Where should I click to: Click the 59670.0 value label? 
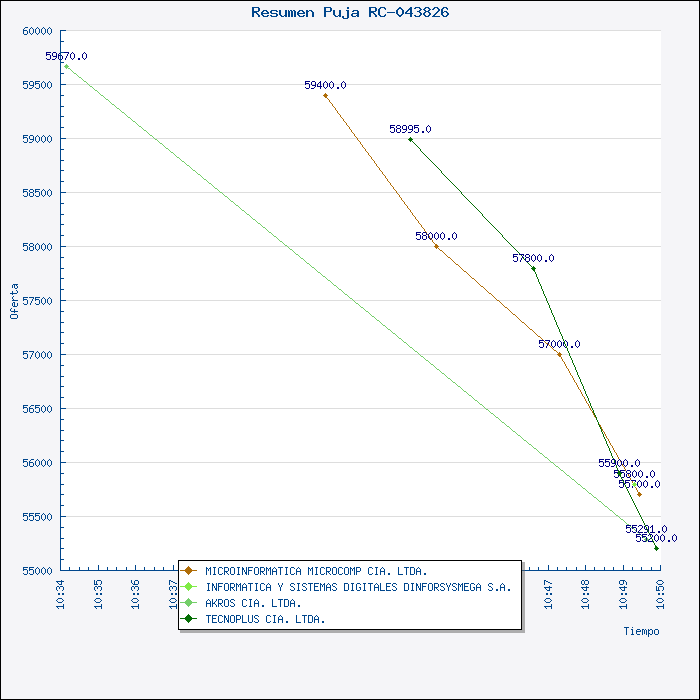[66, 57]
